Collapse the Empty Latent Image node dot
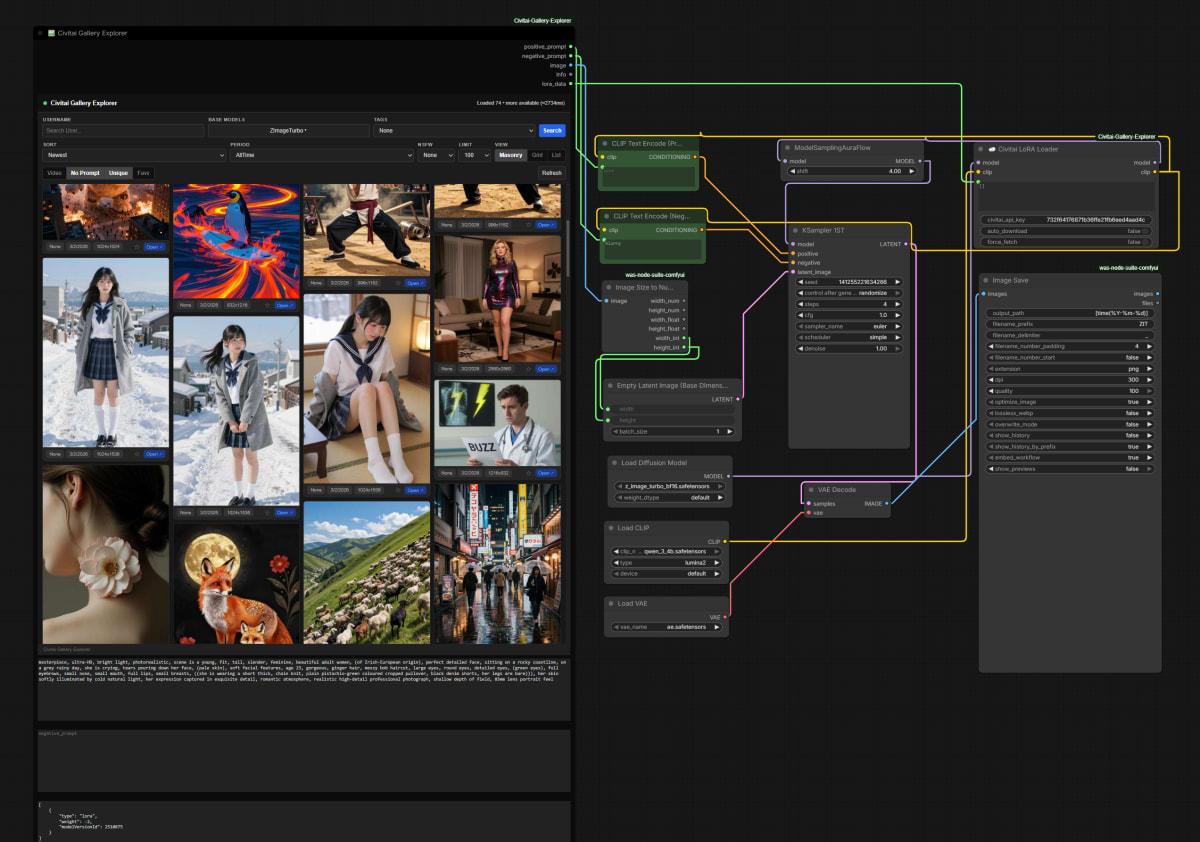Viewport: 1200px width, 842px height. 610,385
